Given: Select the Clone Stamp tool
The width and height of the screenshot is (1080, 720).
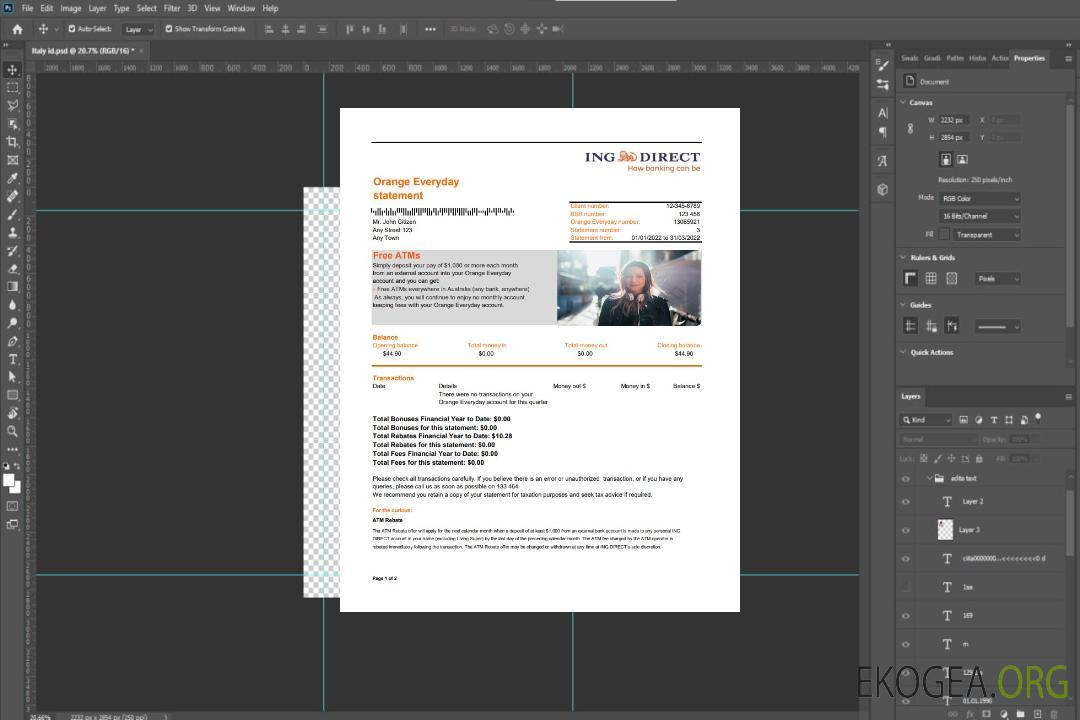Looking at the screenshot, I should [12, 232].
